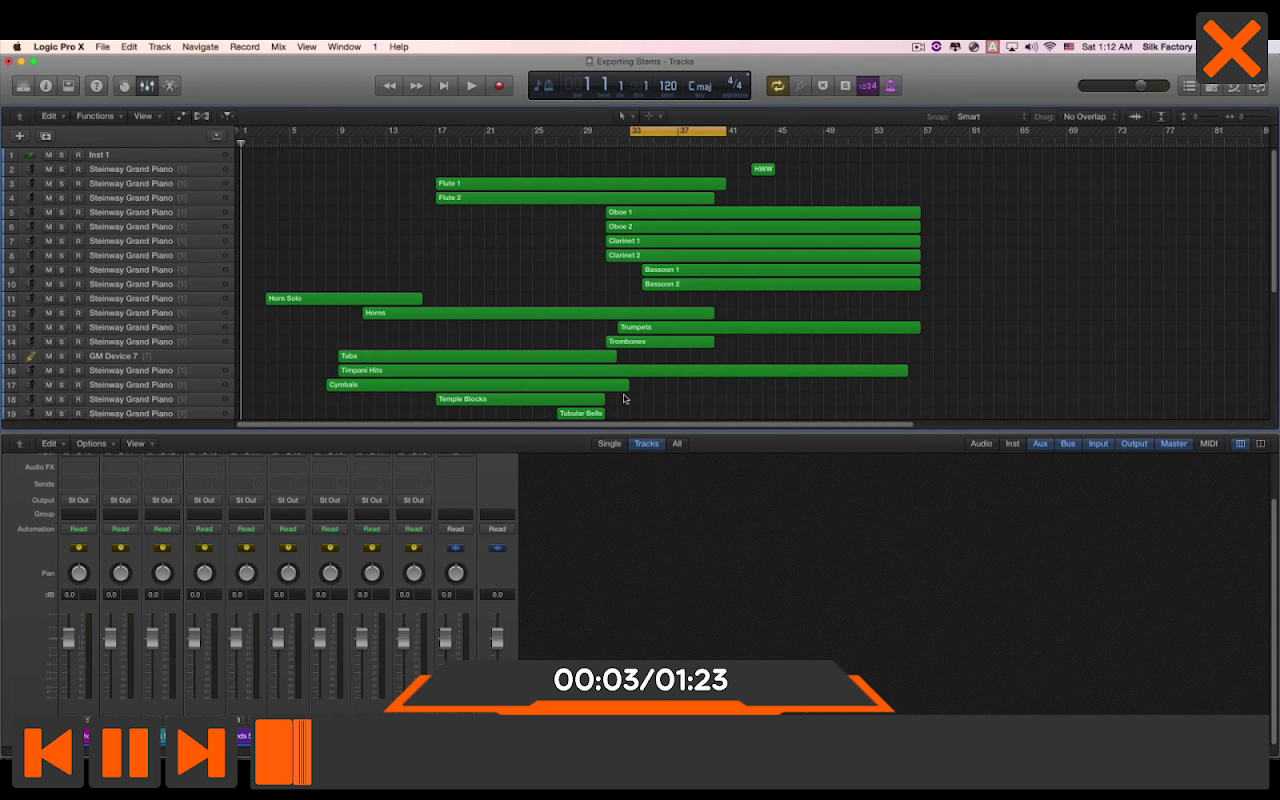The image size is (1280, 800).
Task: Open the Mix menu in menu bar
Action: click(278, 47)
